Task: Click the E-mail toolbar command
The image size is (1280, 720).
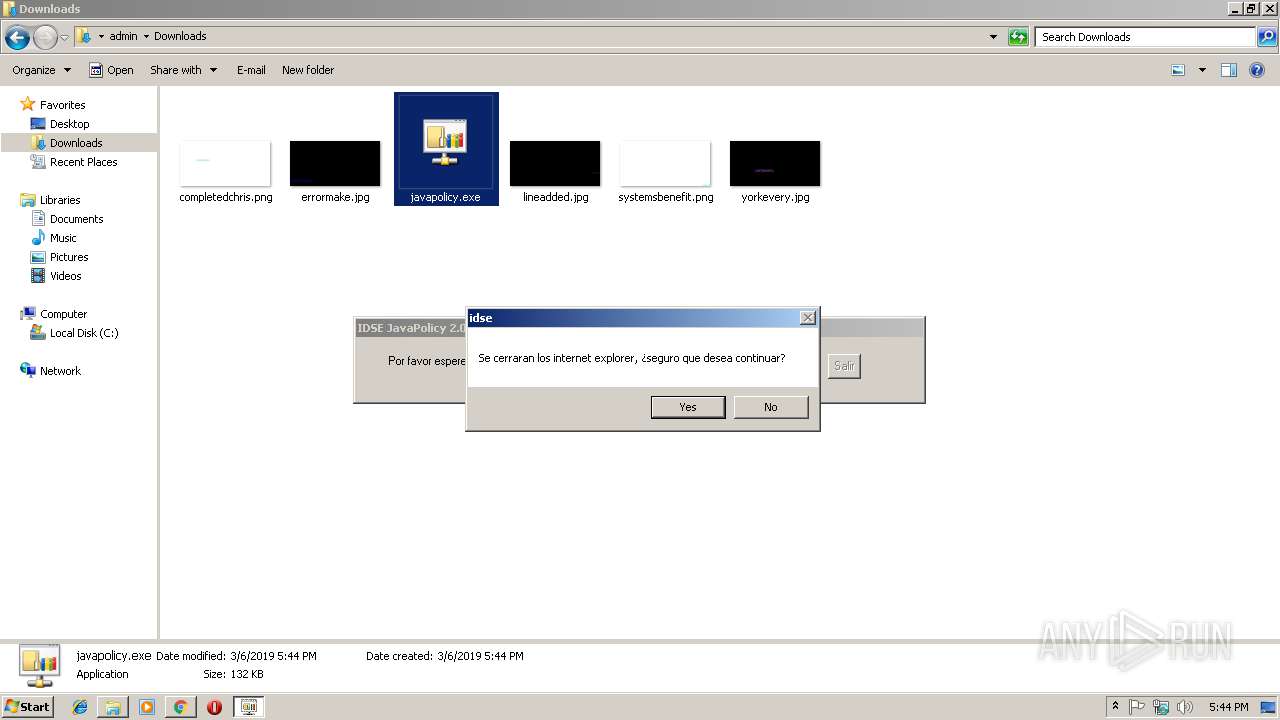Action: (251, 70)
